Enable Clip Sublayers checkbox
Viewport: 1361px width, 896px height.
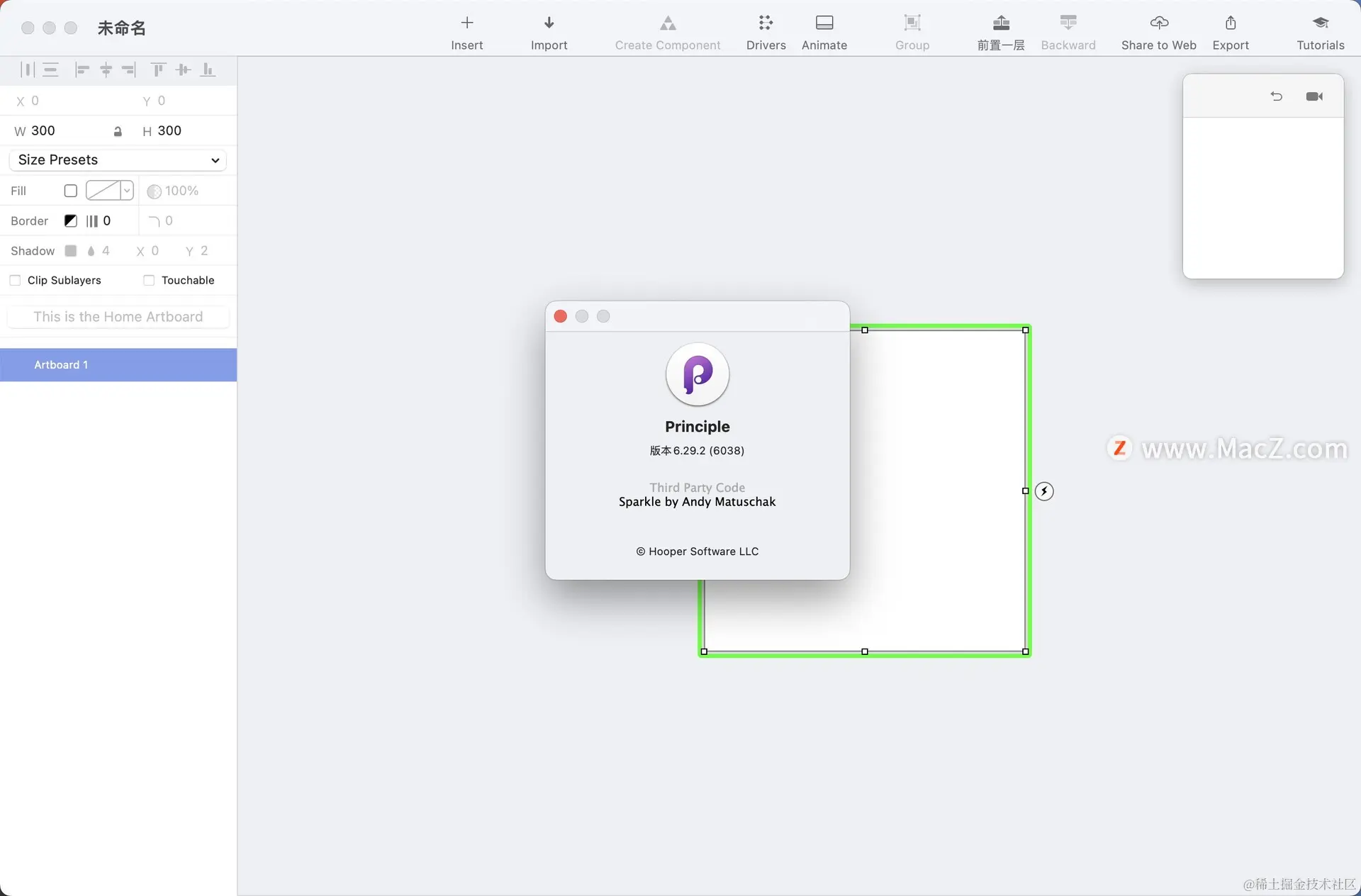15,281
